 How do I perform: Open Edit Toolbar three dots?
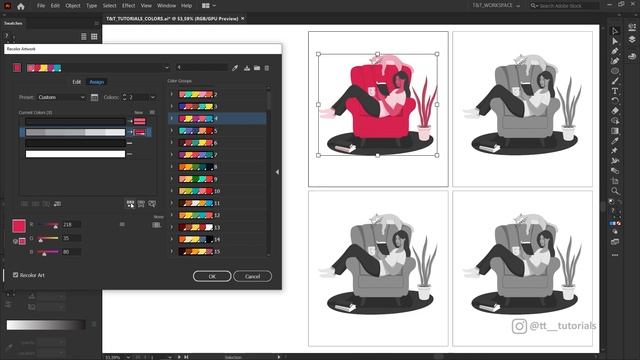[x=615, y=255]
